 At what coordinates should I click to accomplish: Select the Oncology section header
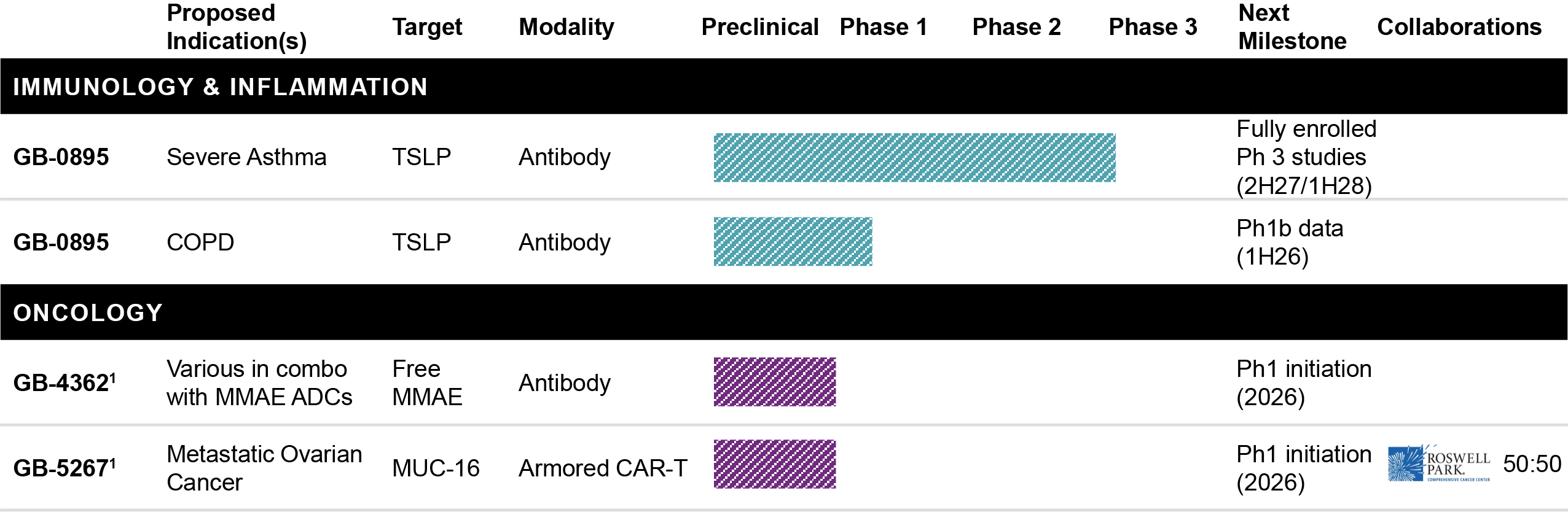click(88, 312)
